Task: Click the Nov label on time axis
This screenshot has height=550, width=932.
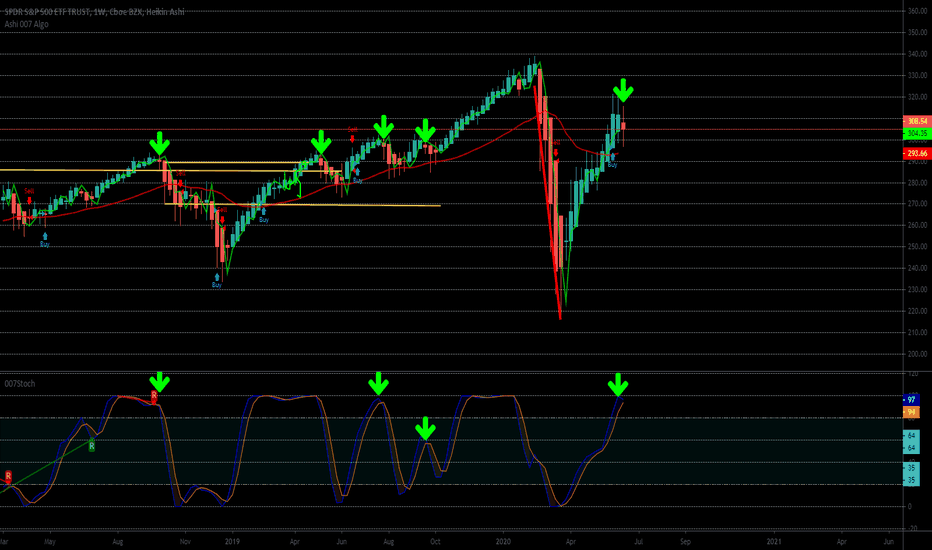Action: pyautogui.click(x=185, y=542)
